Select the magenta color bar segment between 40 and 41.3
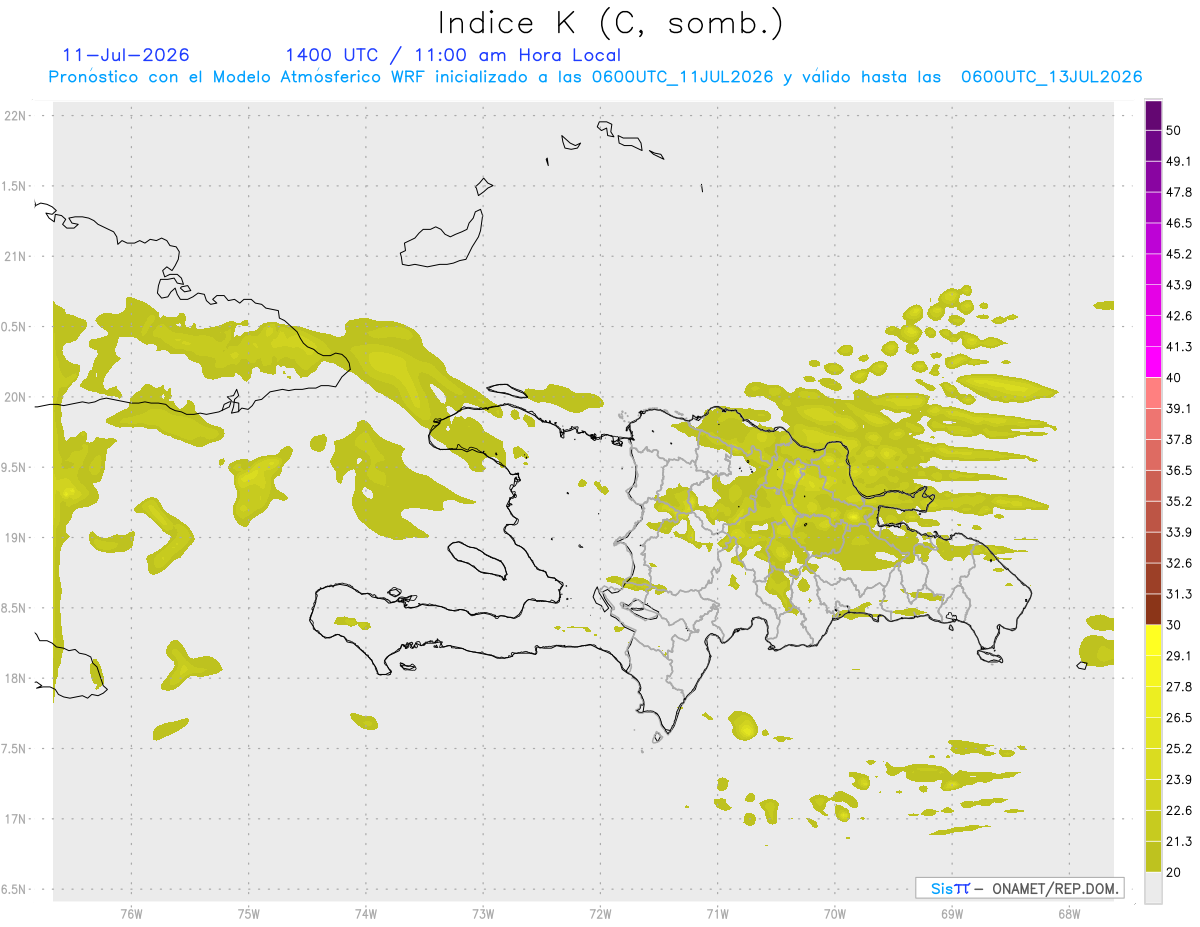This screenshot has height=927, width=1200. 1154,362
